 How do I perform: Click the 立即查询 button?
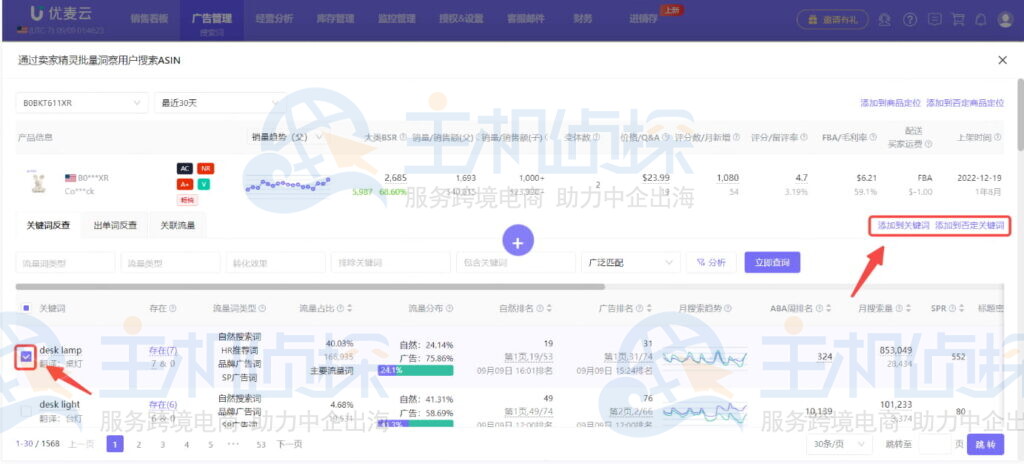coord(772,262)
